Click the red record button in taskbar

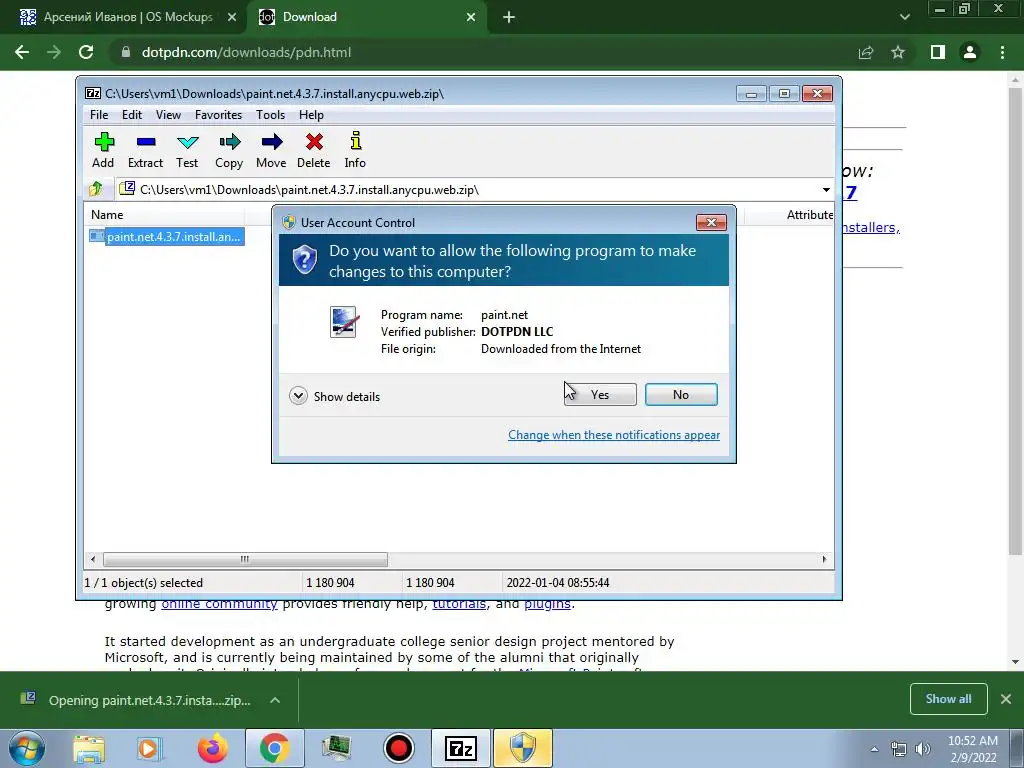[398, 748]
